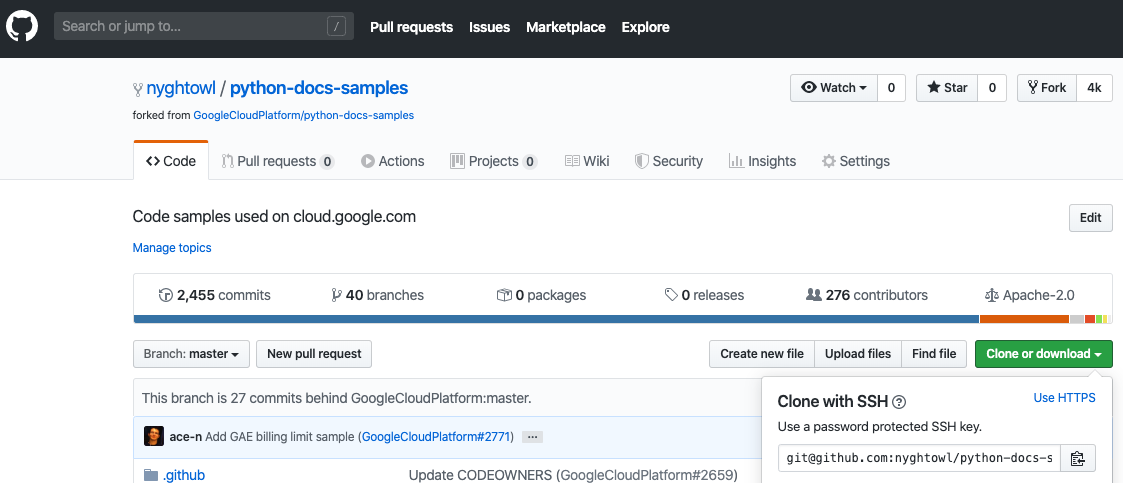The image size is (1123, 483).
Task: Switch to the Wiki tab
Action: pos(587,161)
